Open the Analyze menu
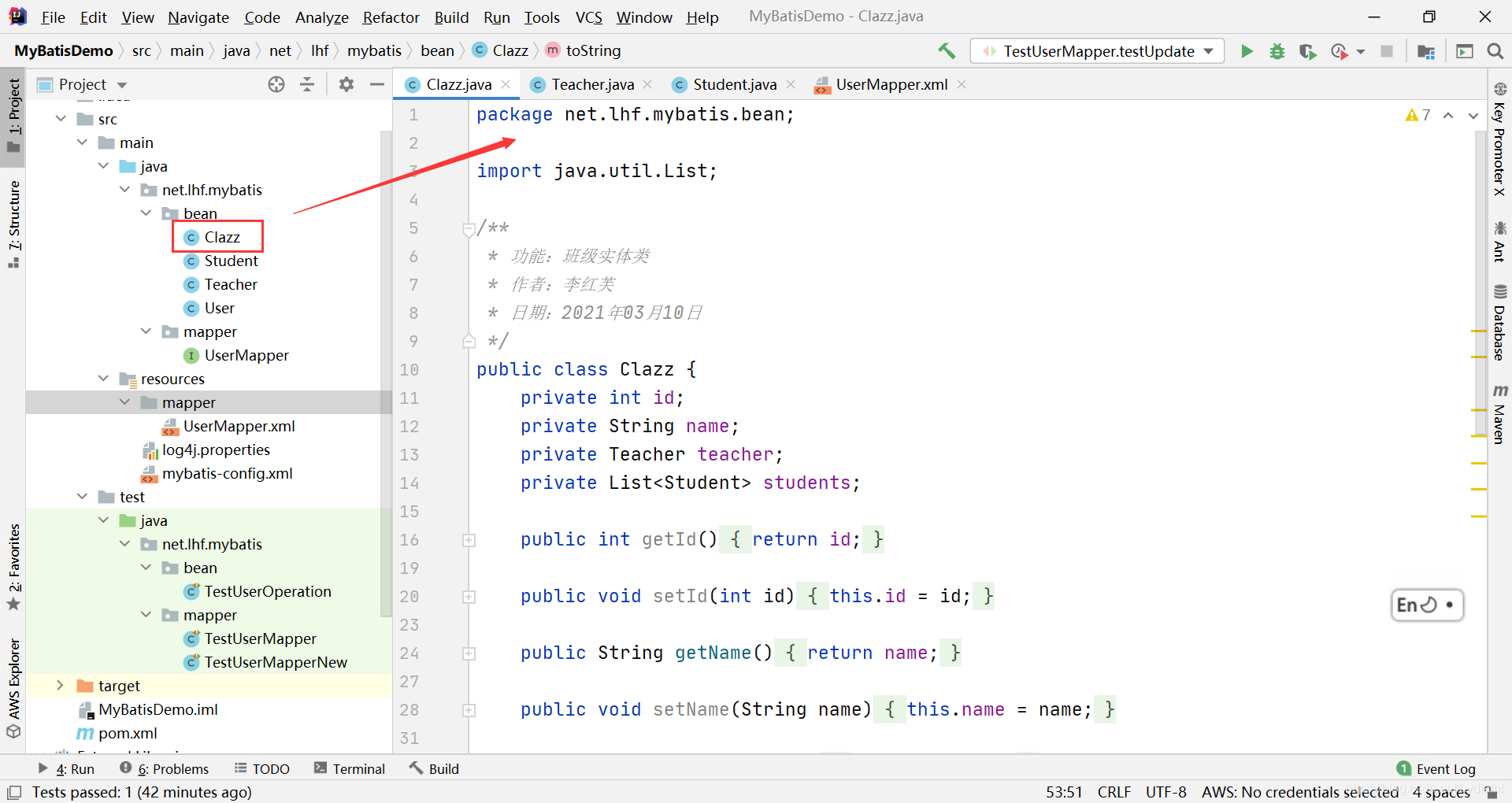This screenshot has height=803, width=1512. click(x=321, y=17)
